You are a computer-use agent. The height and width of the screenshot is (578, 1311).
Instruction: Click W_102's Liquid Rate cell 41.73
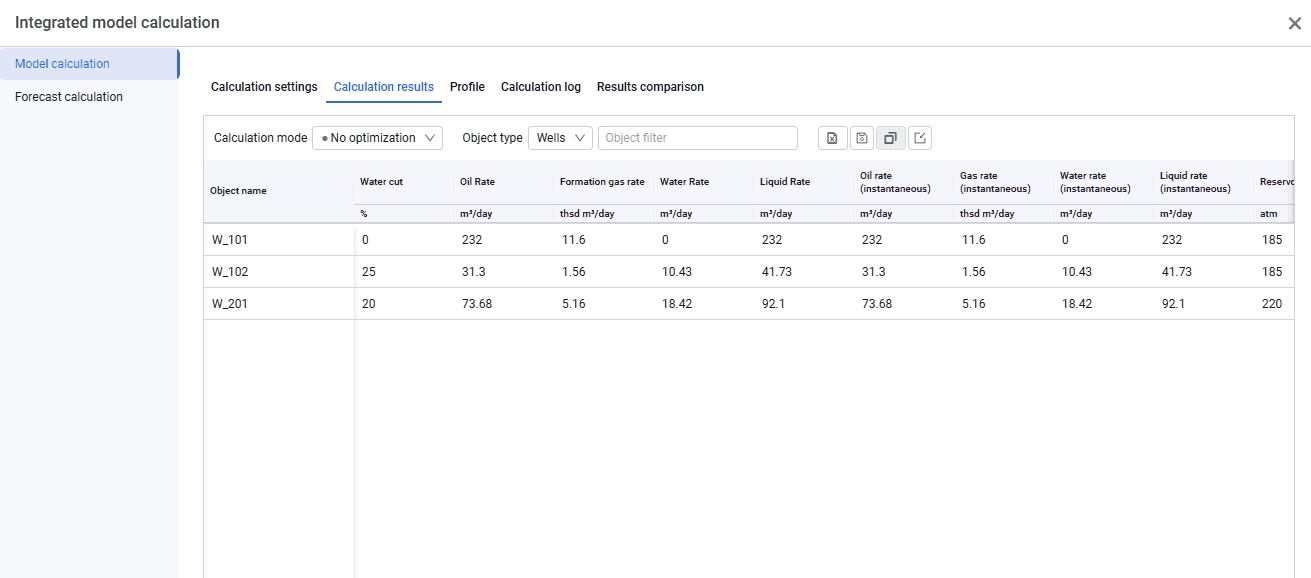[x=777, y=272]
